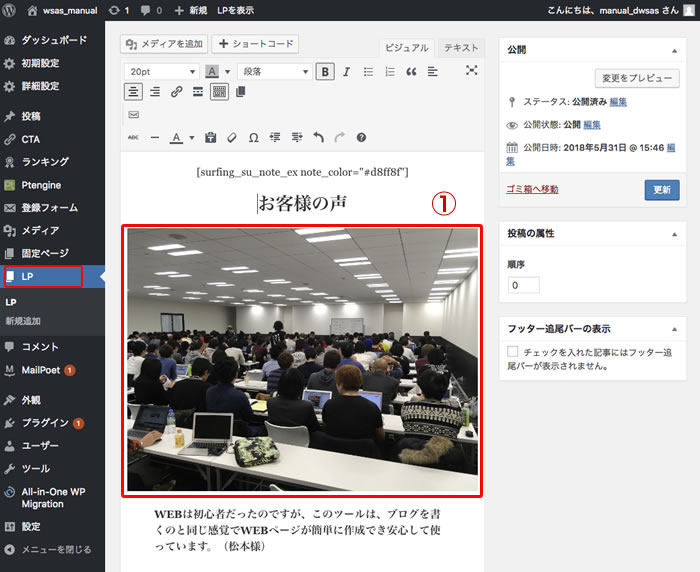Toggle bold formatting in editor toolbar
This screenshot has height=572, width=700.
pyautogui.click(x=325, y=71)
